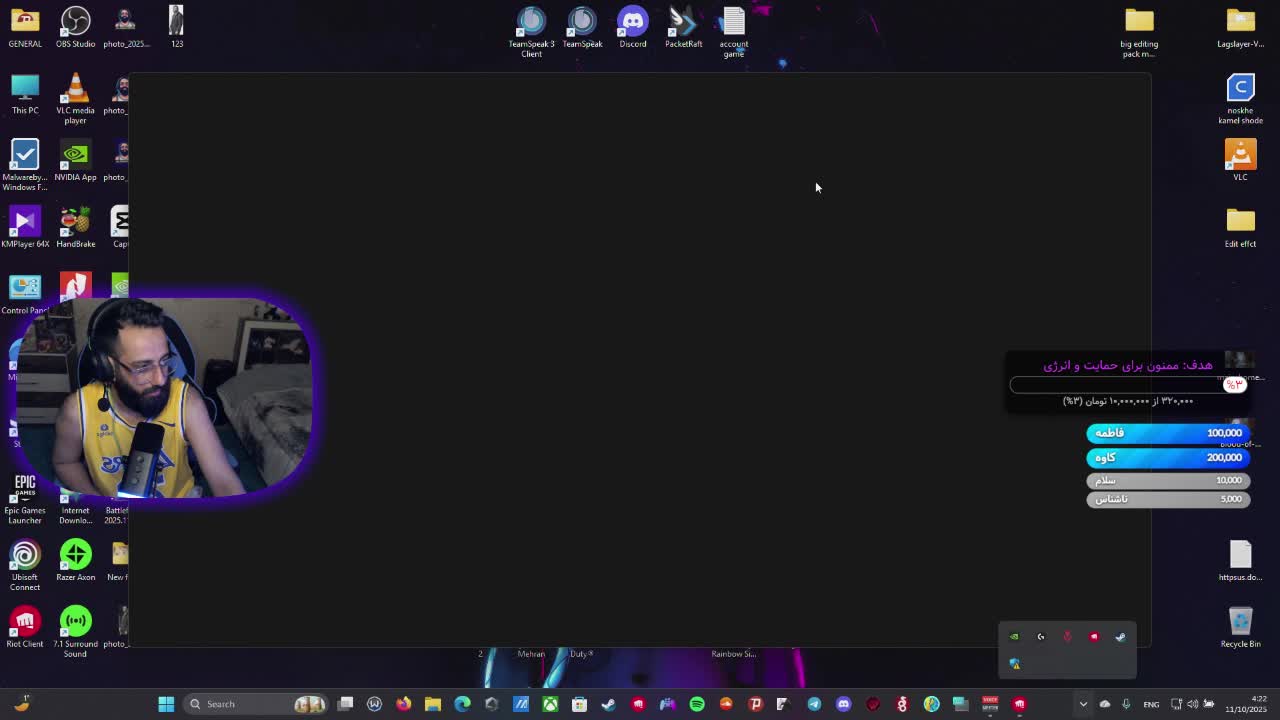Click the Steam icon in tray overflow
Image resolution: width=1280 pixels, height=720 pixels.
tap(1120, 637)
